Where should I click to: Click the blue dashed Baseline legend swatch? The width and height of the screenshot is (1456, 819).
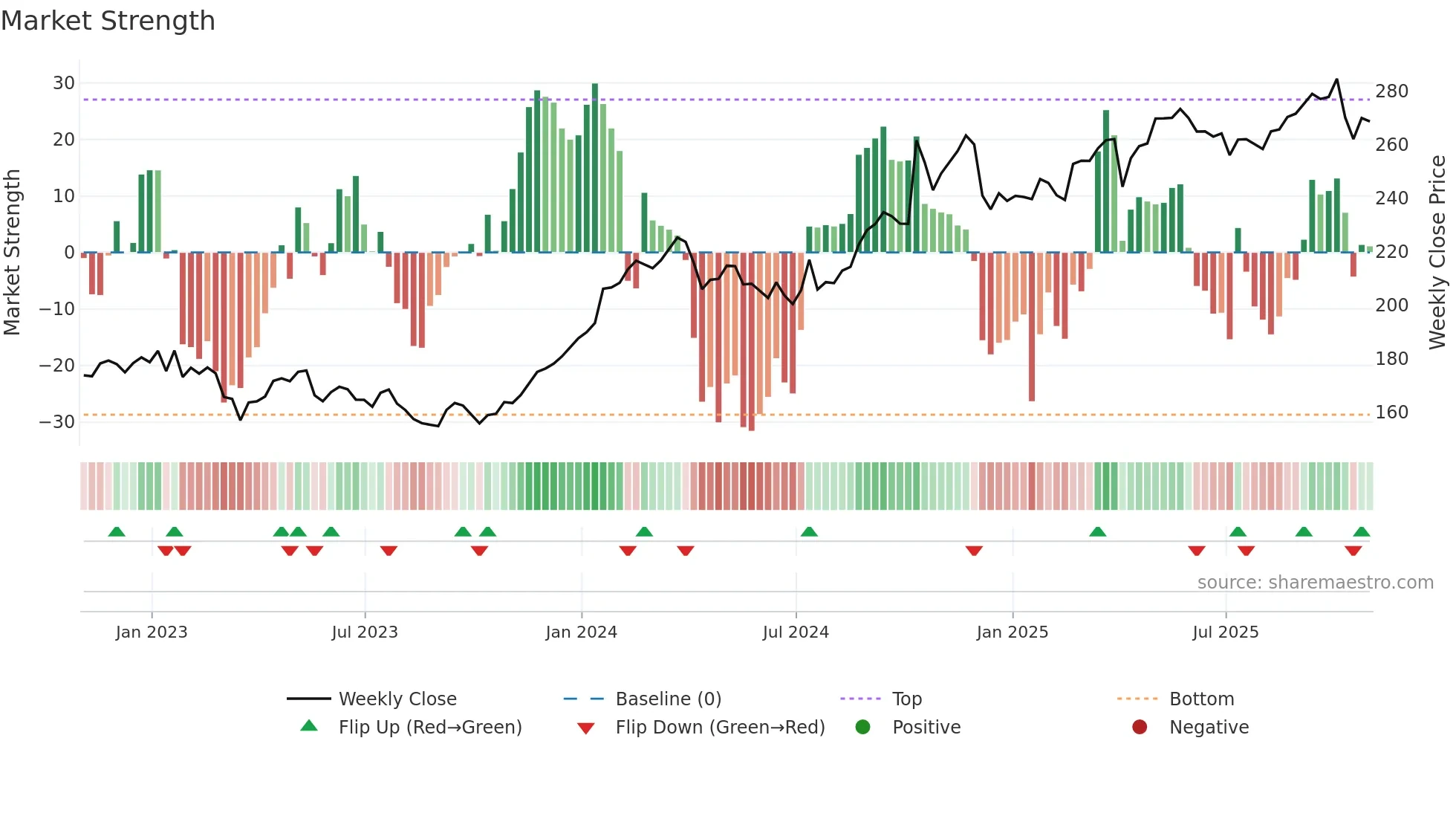coord(584,699)
